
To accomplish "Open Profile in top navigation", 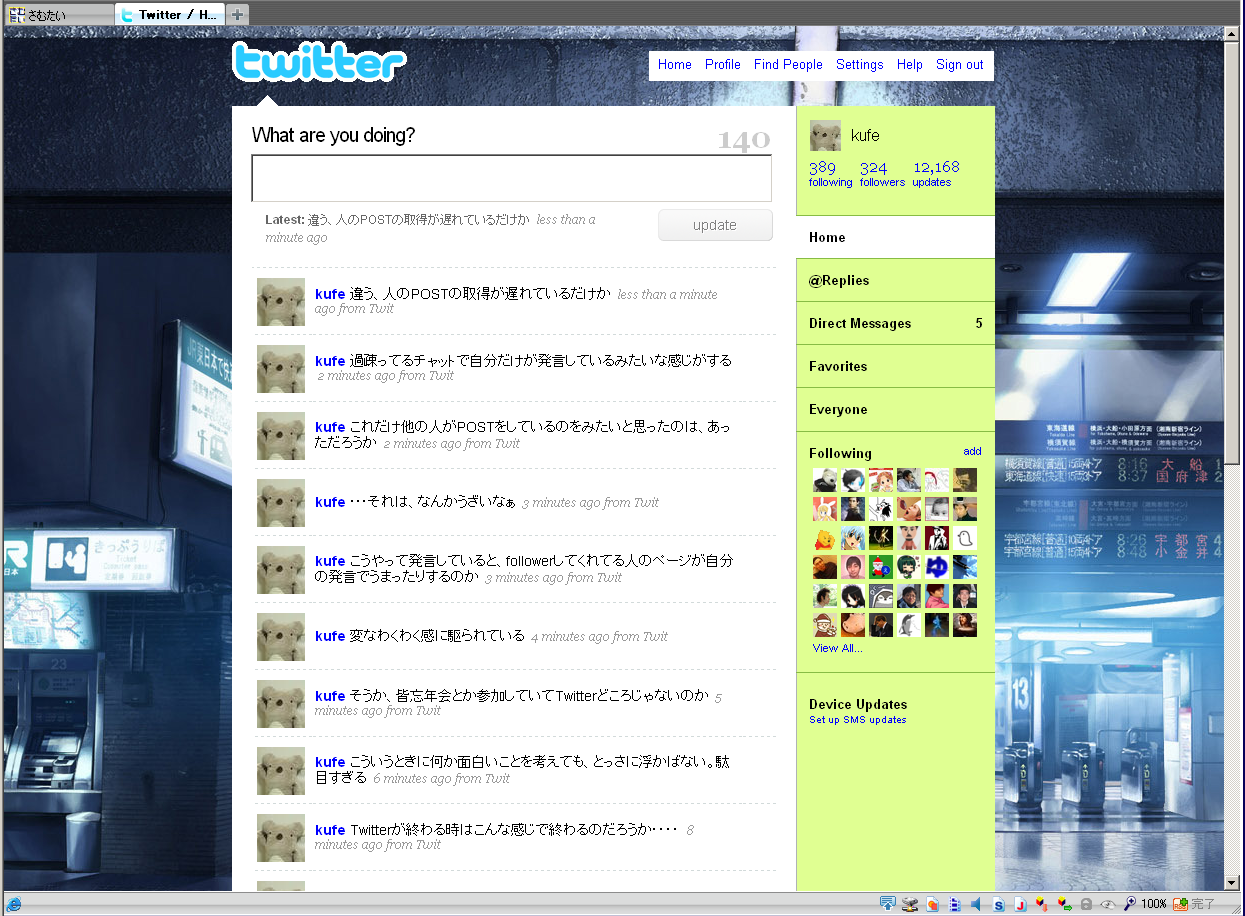I will pyautogui.click(x=723, y=64).
